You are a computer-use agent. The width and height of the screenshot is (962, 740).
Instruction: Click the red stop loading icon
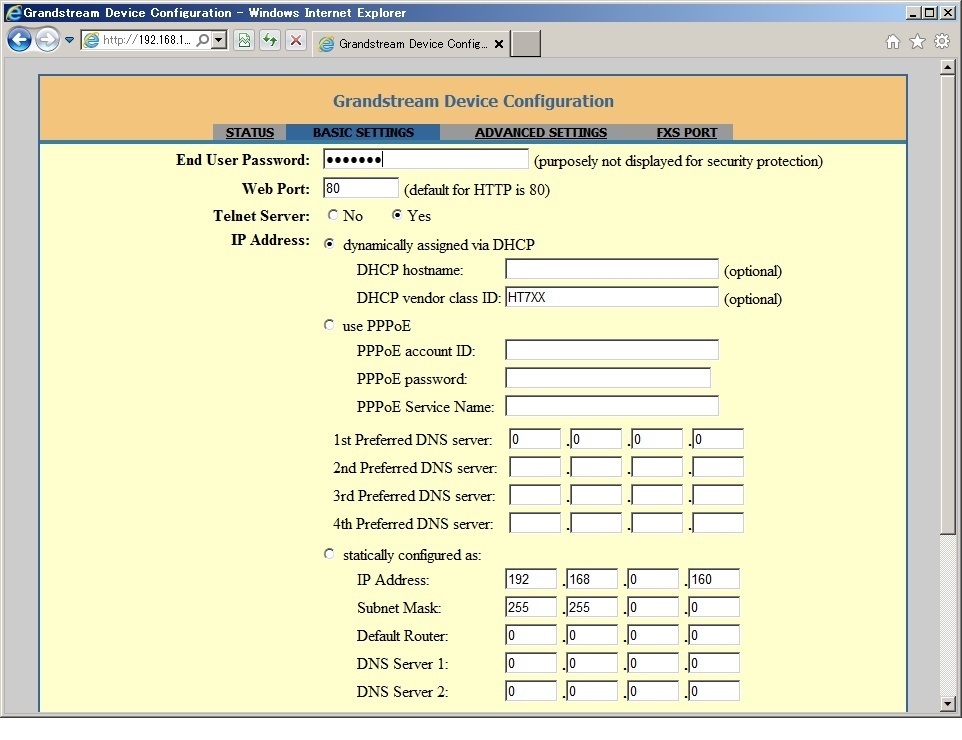tap(296, 40)
